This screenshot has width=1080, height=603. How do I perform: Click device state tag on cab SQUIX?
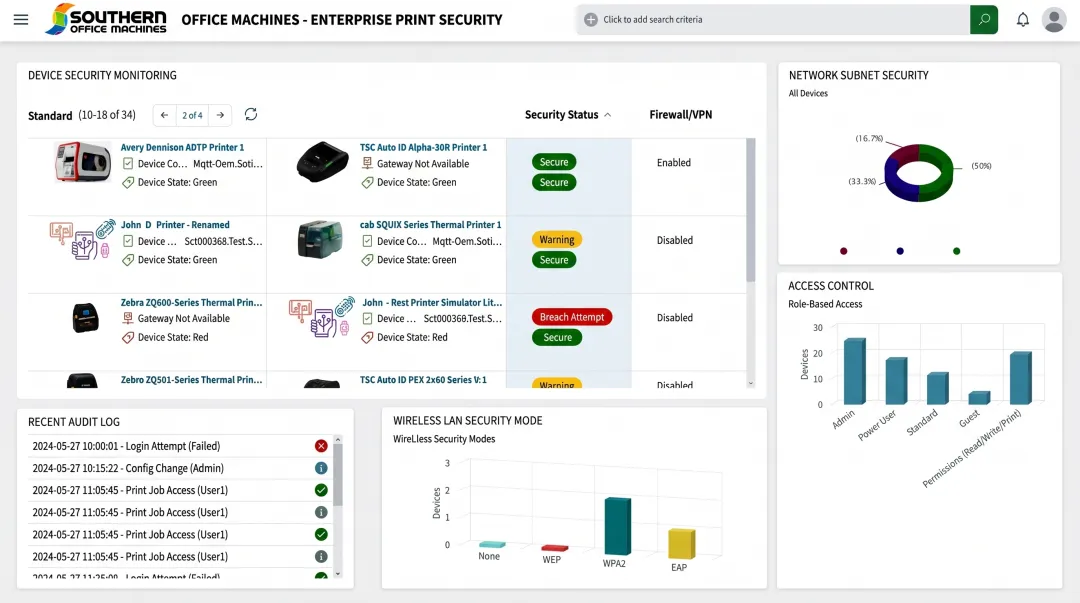coord(367,260)
